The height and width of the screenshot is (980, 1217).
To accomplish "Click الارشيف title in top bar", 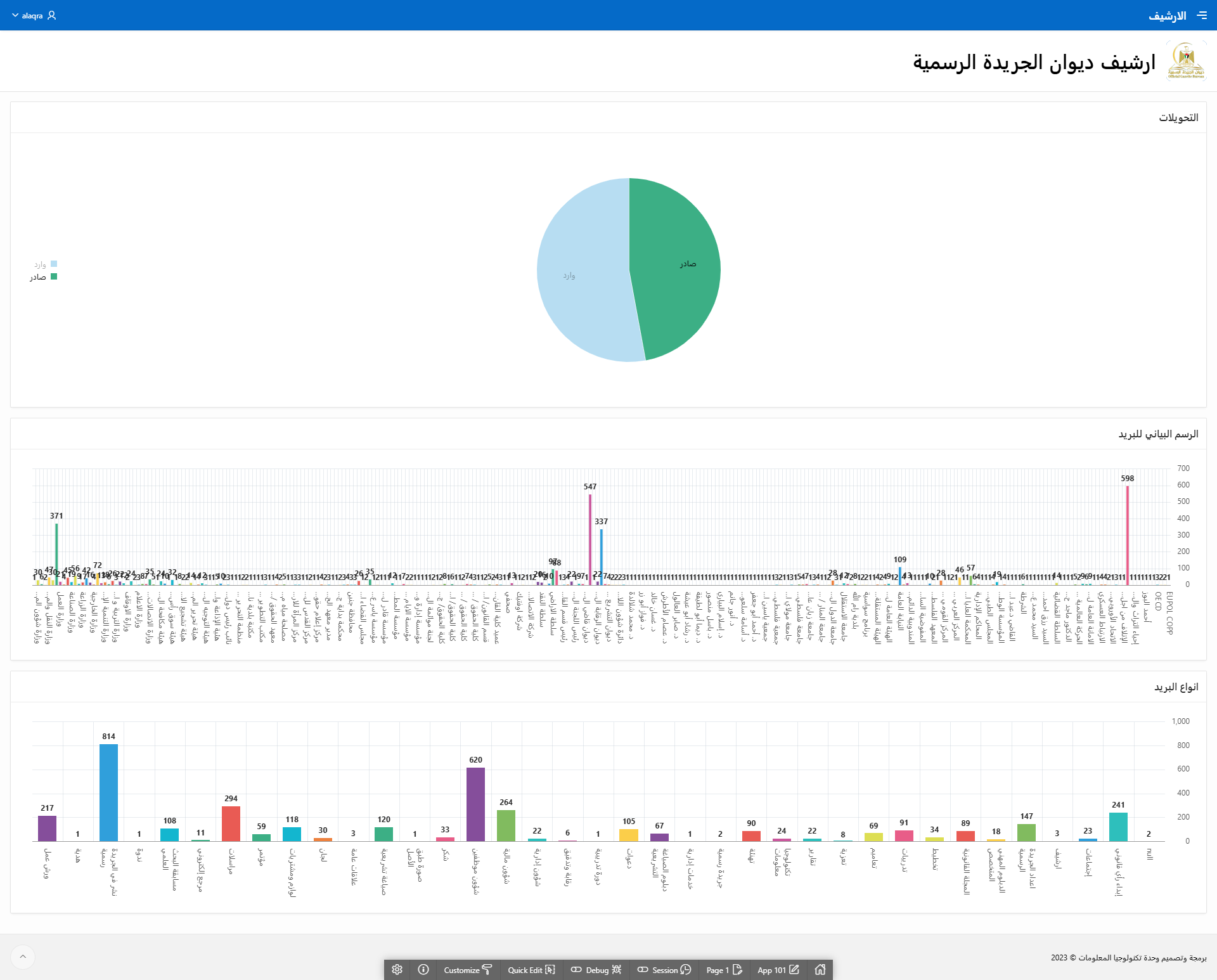I will [1167, 16].
